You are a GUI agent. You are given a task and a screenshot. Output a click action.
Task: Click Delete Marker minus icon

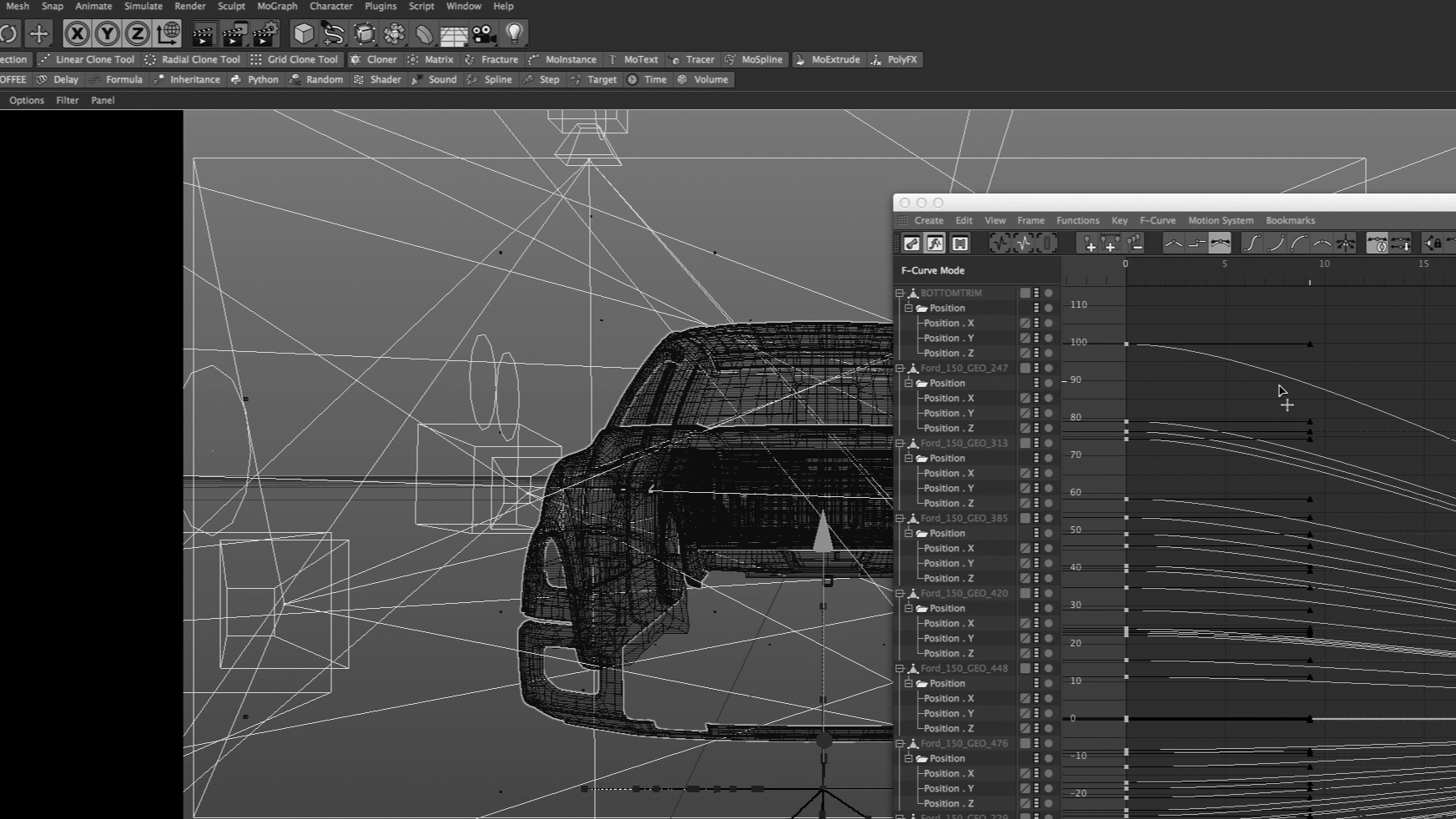[1134, 244]
